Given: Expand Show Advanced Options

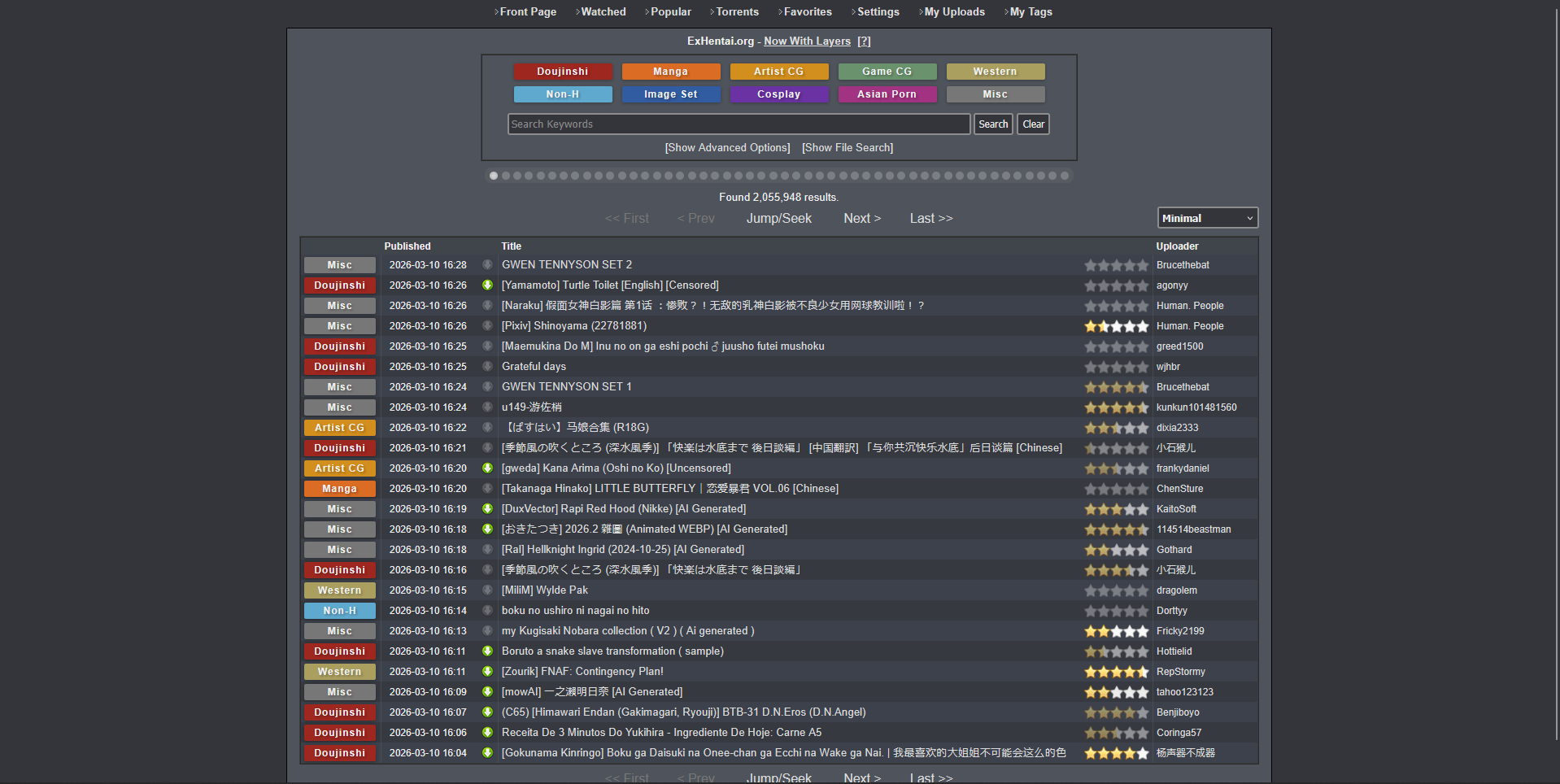Looking at the screenshot, I should click(728, 148).
